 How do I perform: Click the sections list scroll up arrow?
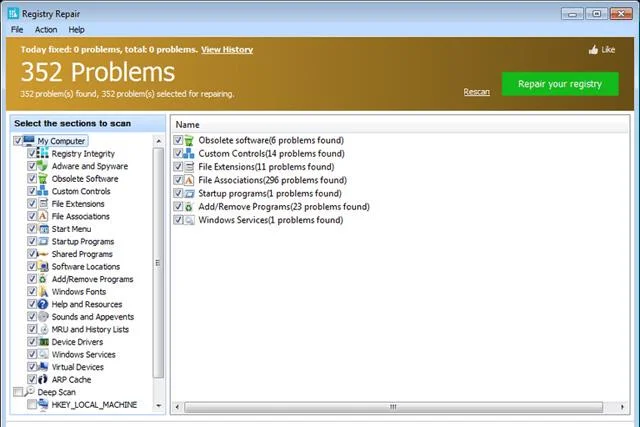(158, 141)
